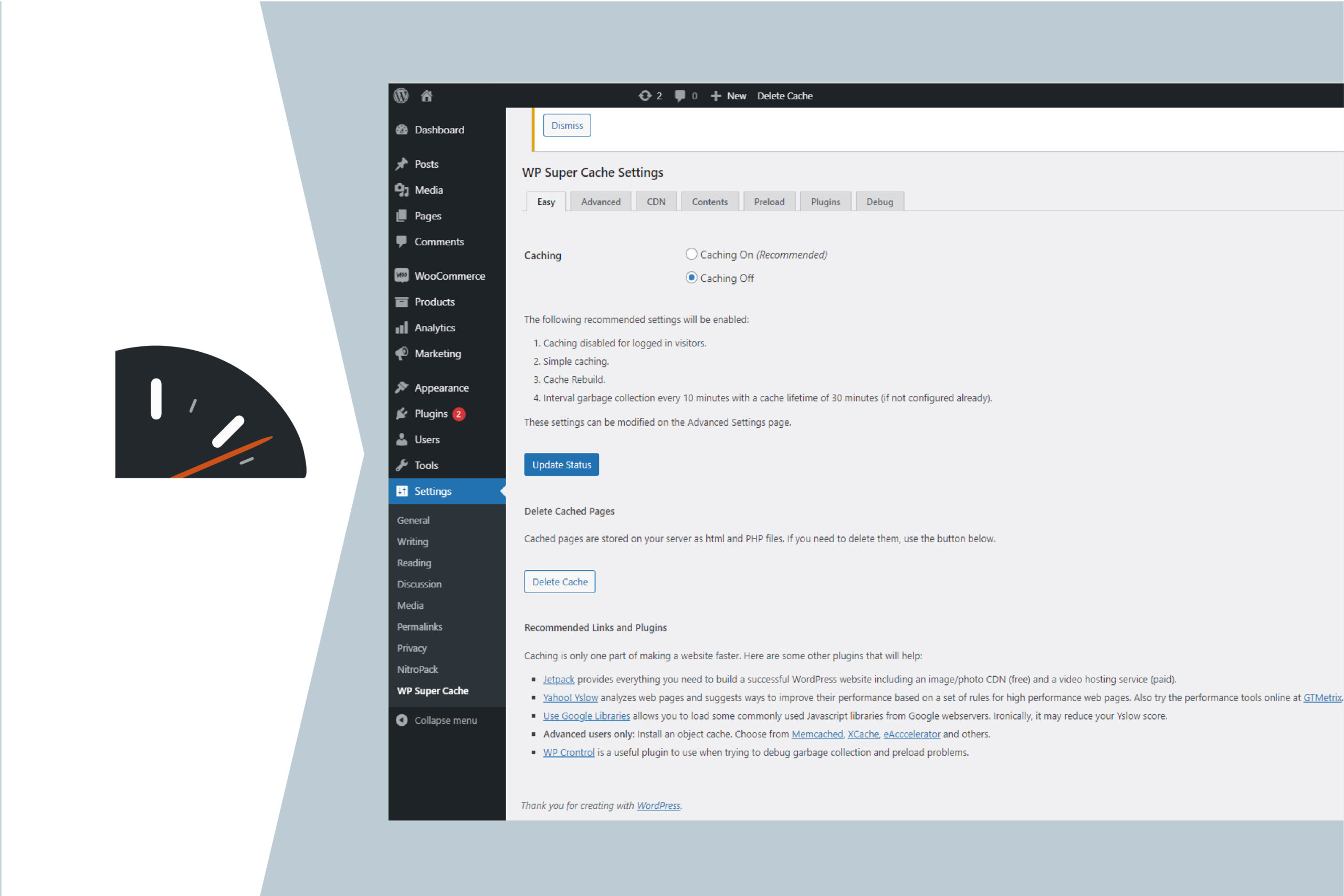1344x896 pixels.
Task: Click the WordPress logo in admin bar
Action: point(401,96)
